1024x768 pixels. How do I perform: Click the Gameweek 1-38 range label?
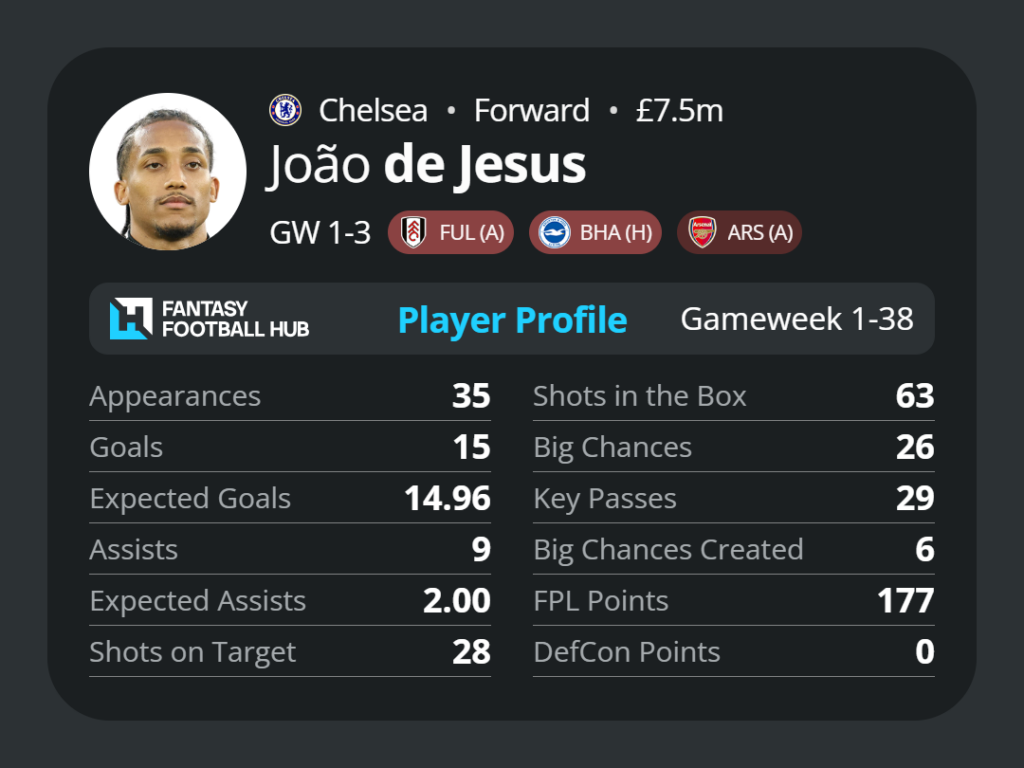click(797, 319)
